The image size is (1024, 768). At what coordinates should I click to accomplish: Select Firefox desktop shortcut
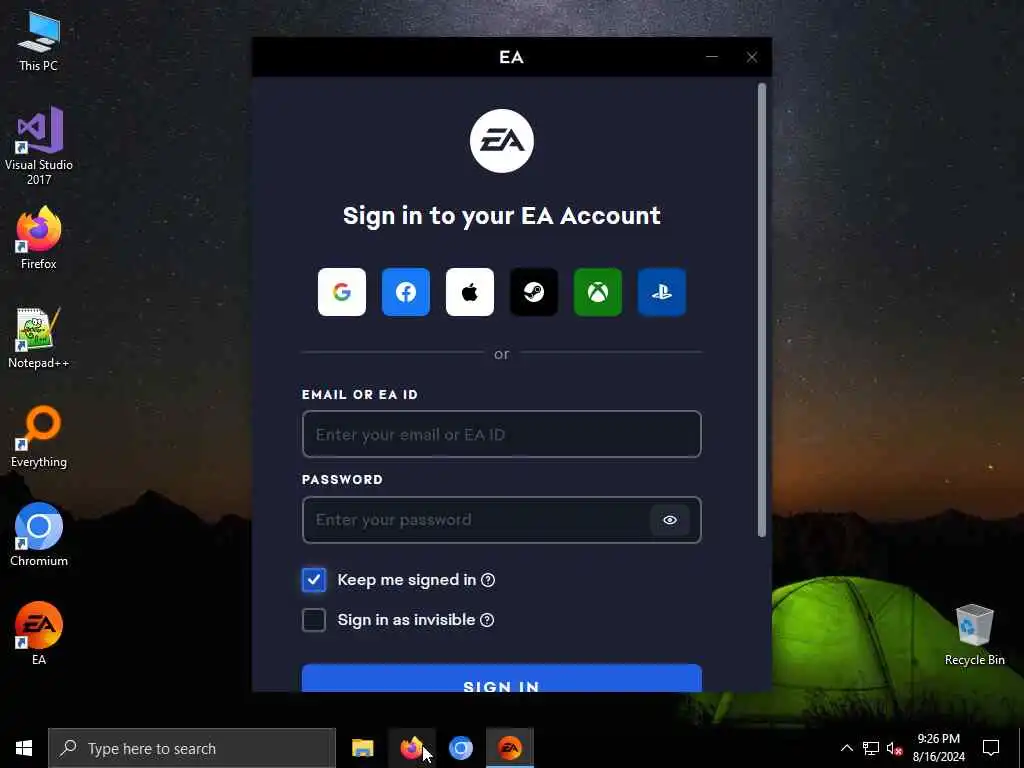(x=39, y=238)
